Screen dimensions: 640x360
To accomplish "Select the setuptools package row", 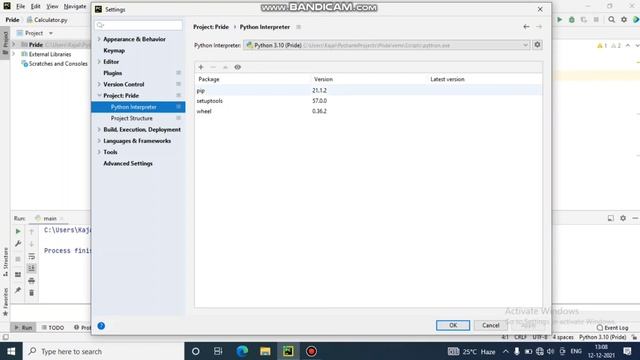I will pyautogui.click(x=369, y=101).
